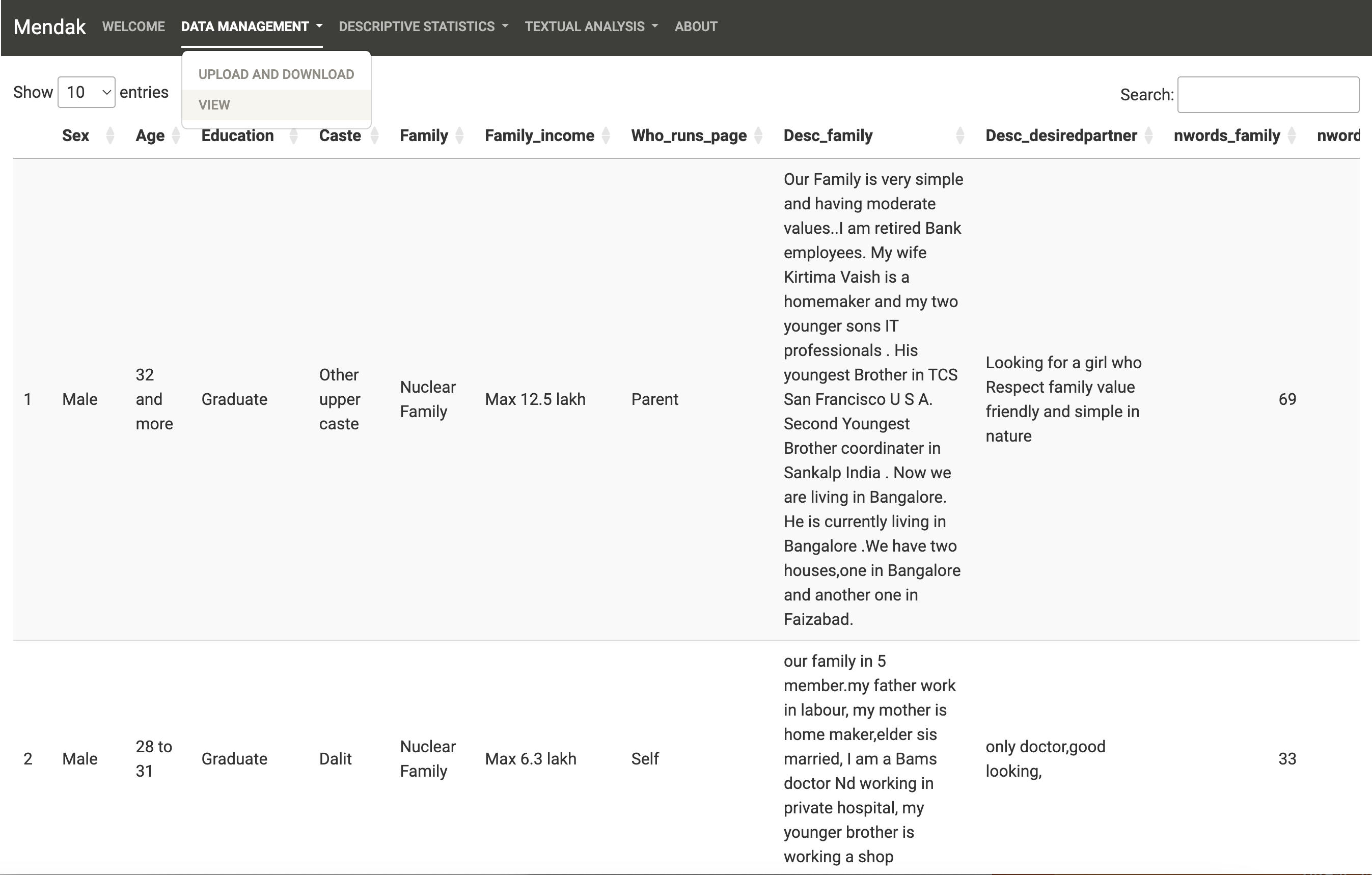This screenshot has width=1372, height=875.
Task: Sort table by Sex column
Action: [x=110, y=135]
